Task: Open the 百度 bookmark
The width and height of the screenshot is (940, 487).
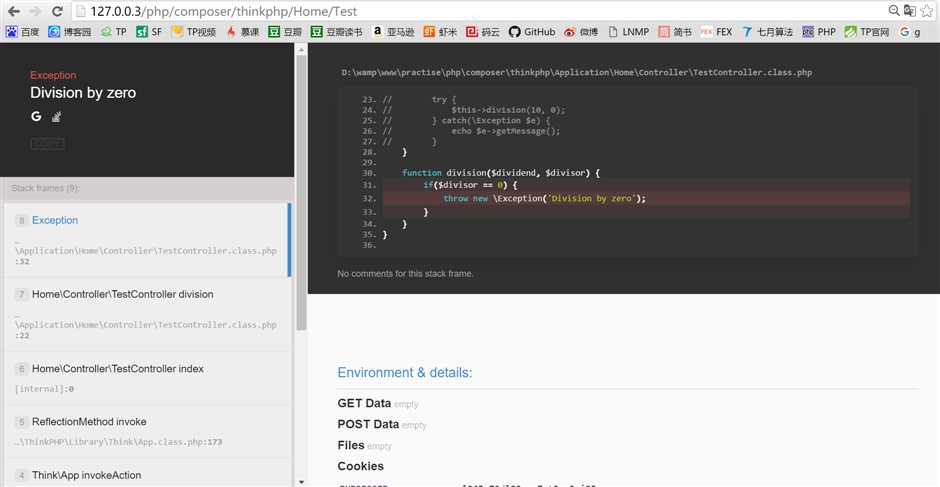Action: point(22,32)
